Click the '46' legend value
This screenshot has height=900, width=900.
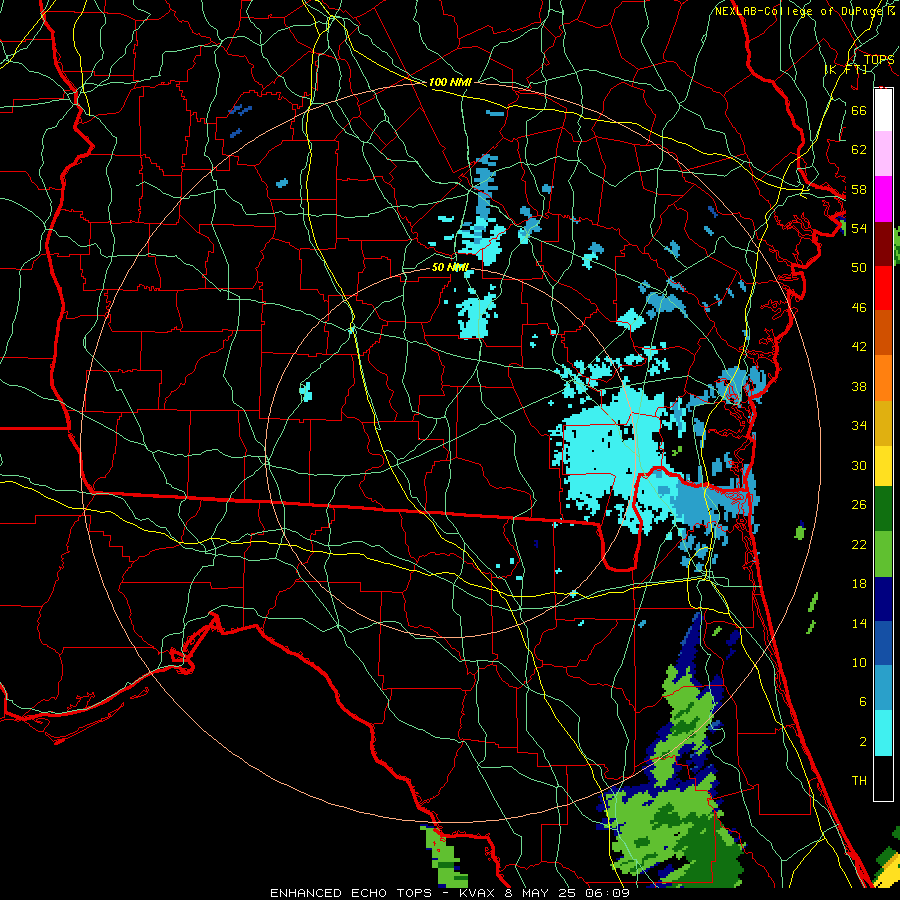click(859, 308)
